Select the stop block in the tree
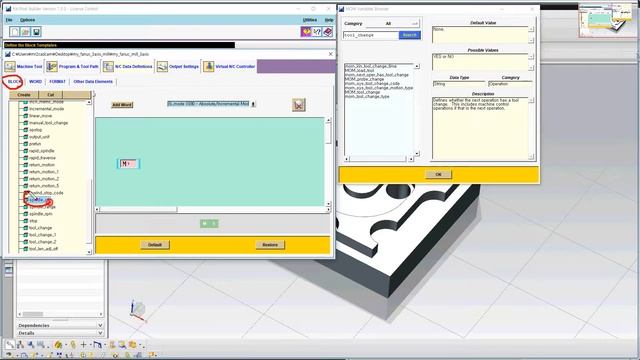 pos(33,221)
